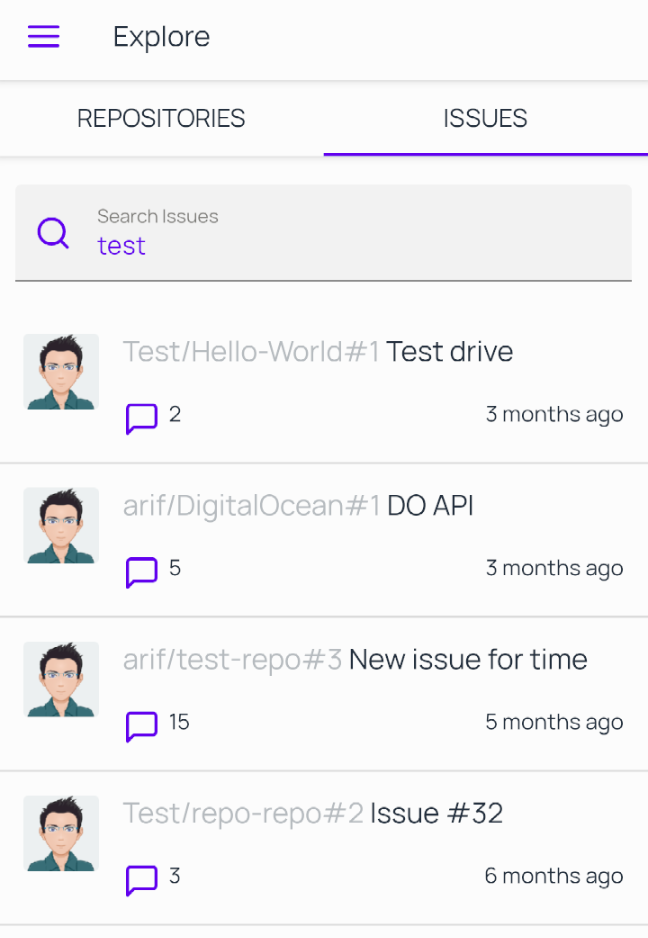The width and height of the screenshot is (648, 938).
Task: Click the magnifier search icon
Action: coord(53,233)
